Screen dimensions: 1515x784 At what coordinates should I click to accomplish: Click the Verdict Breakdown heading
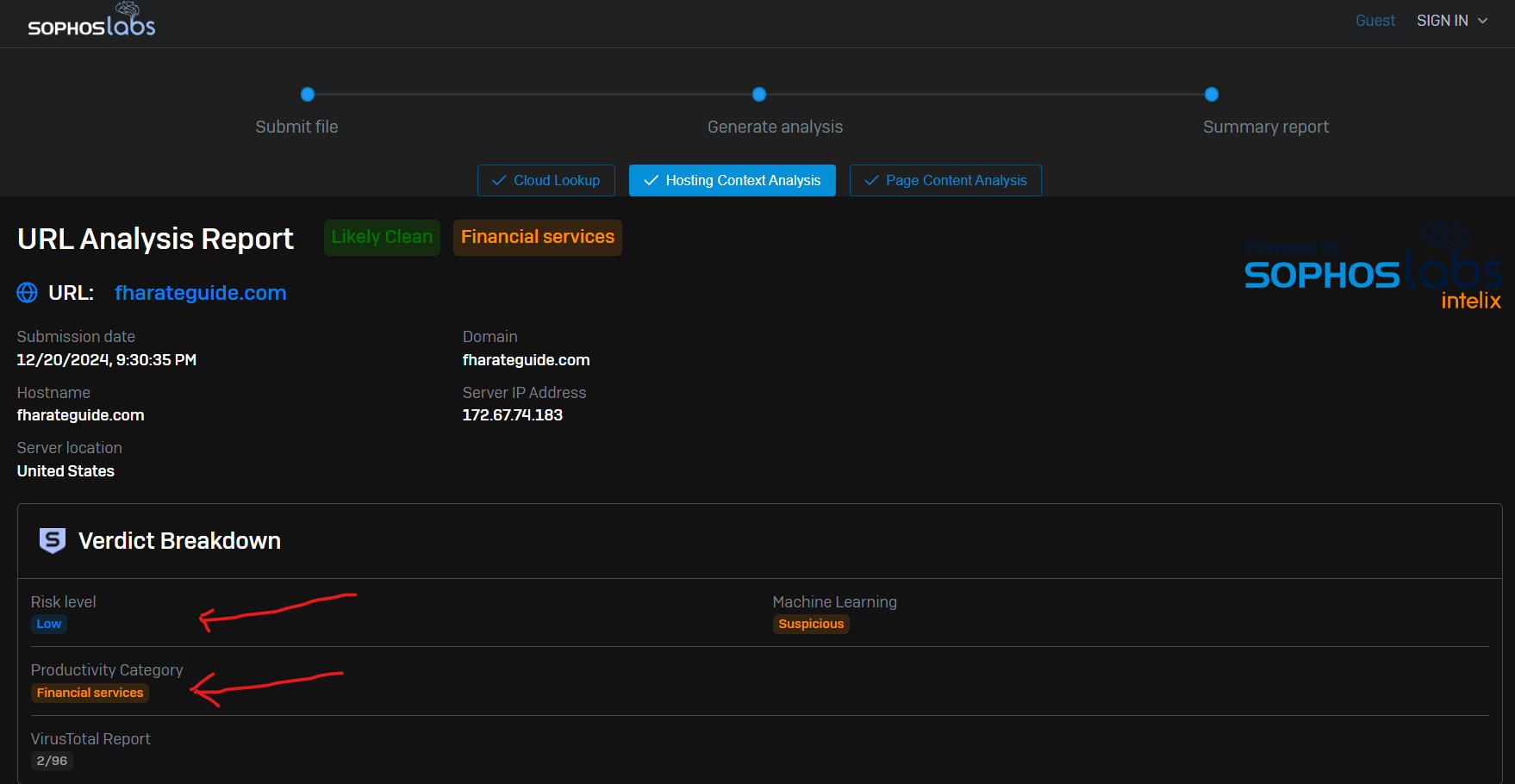[x=180, y=541]
